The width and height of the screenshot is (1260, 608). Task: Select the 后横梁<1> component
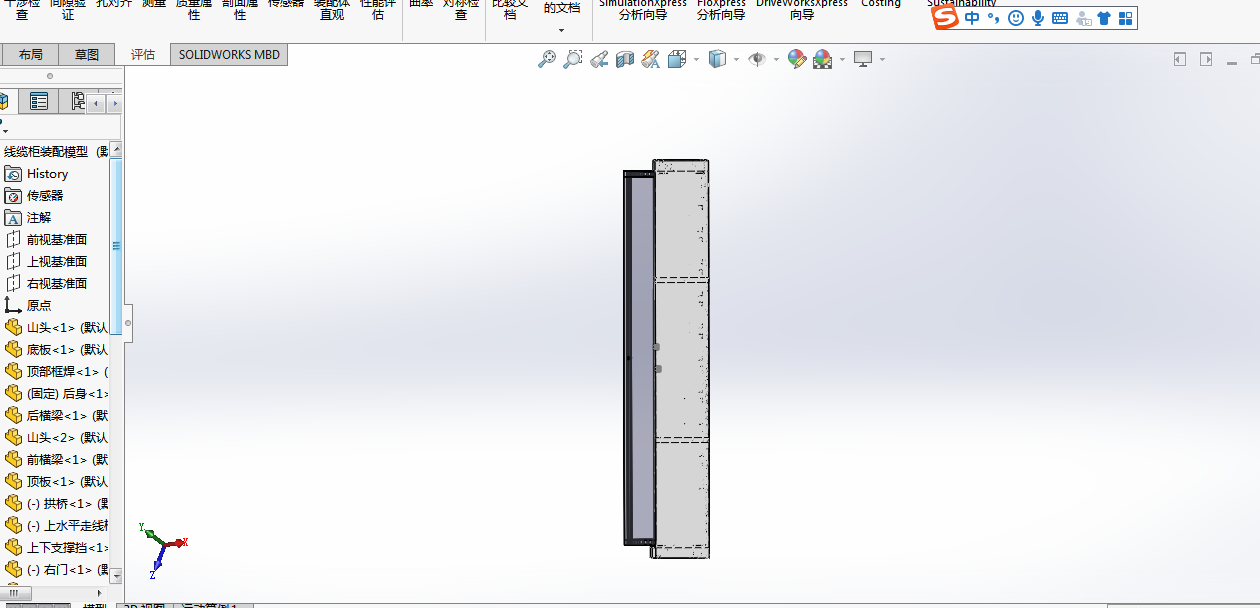[x=57, y=415]
